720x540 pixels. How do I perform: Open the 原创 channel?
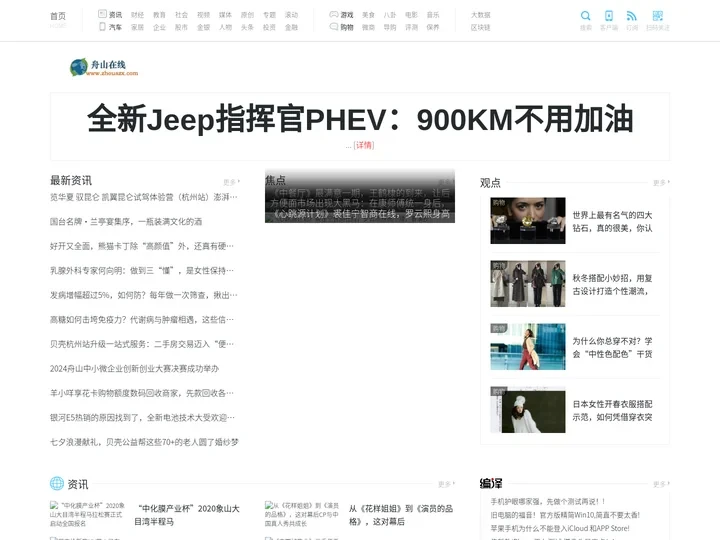248,15
